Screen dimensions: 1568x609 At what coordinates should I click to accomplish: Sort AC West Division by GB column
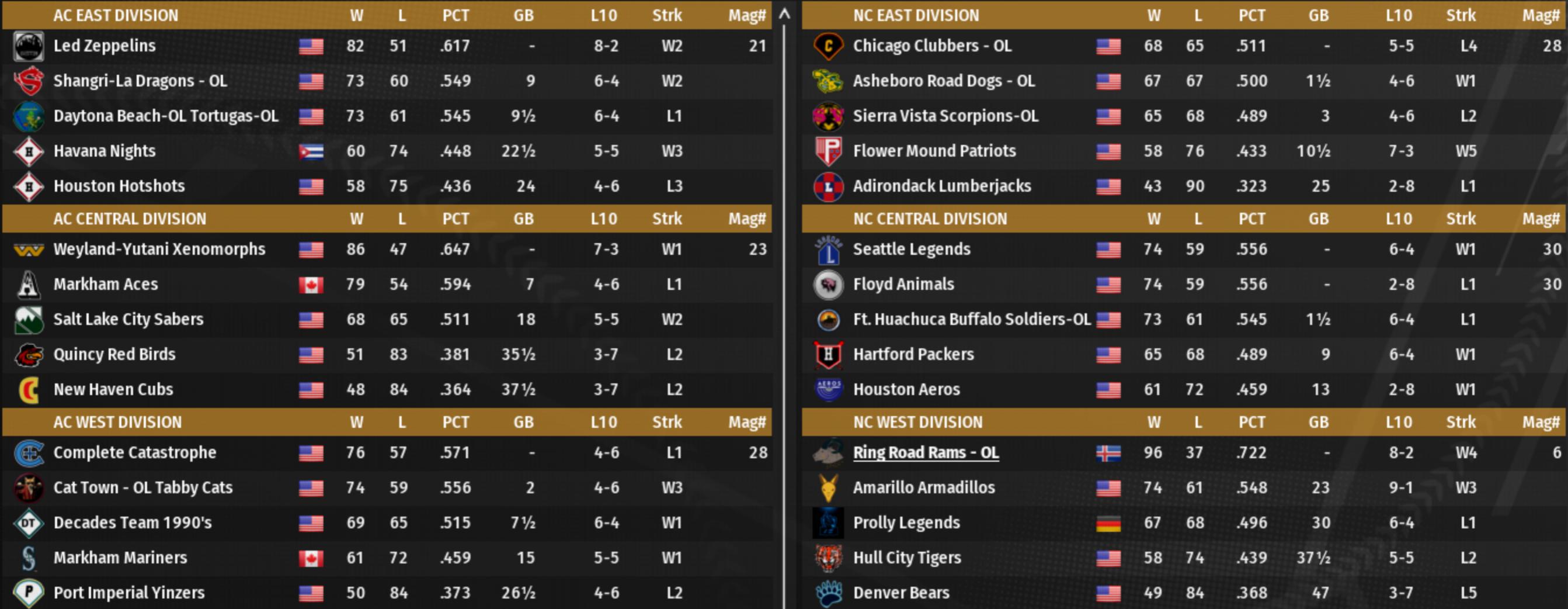523,422
